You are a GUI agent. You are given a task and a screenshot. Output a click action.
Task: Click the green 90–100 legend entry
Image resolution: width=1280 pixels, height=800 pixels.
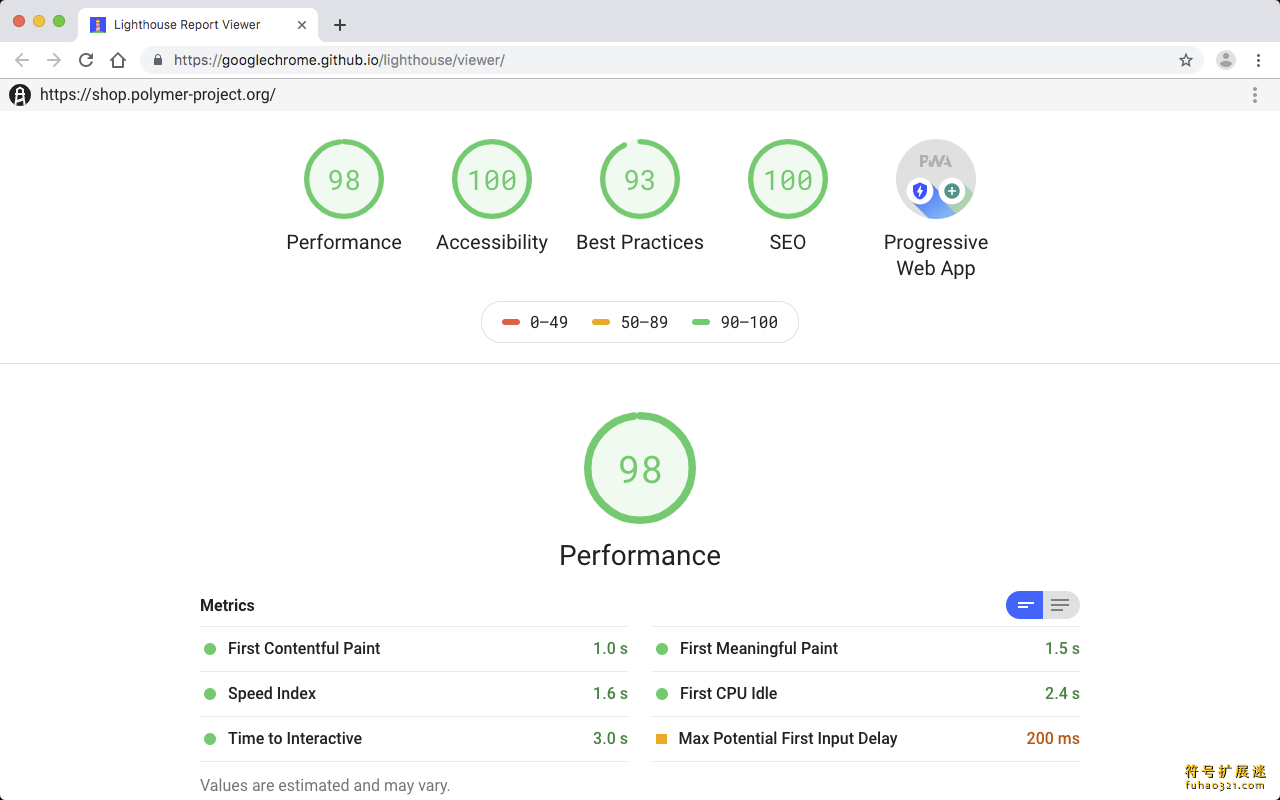click(x=735, y=322)
